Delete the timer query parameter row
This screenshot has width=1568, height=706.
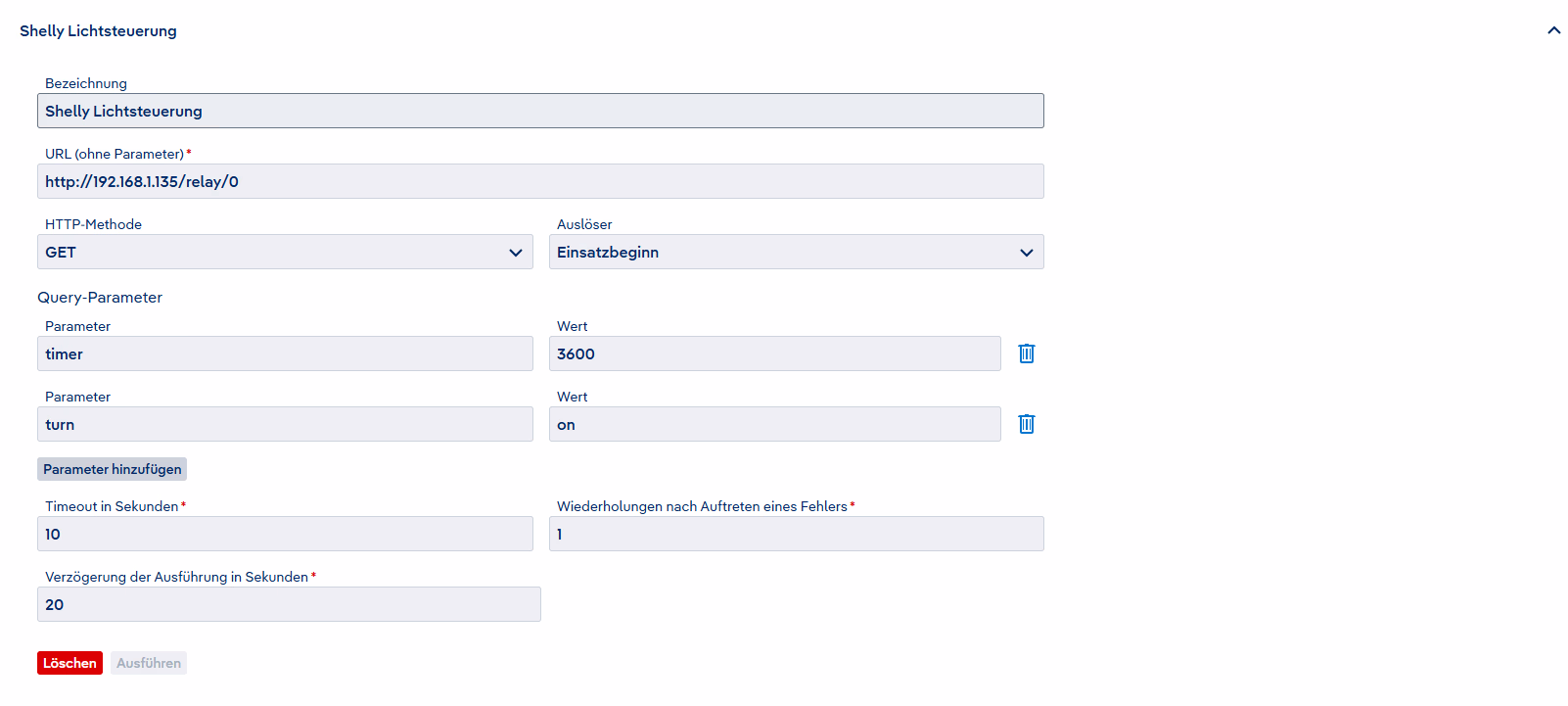[x=1027, y=353]
